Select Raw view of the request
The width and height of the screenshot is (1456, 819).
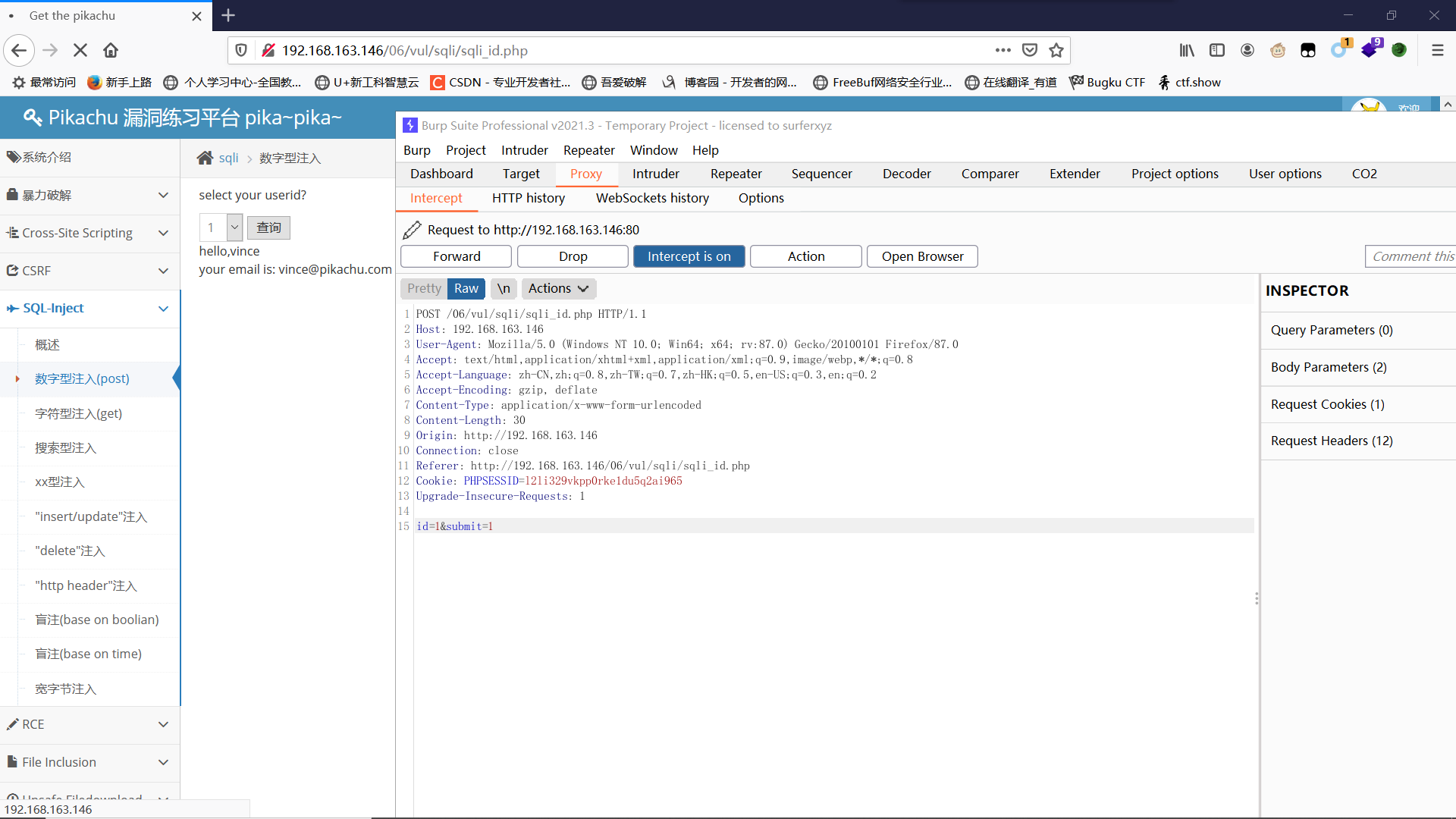pyautogui.click(x=466, y=288)
